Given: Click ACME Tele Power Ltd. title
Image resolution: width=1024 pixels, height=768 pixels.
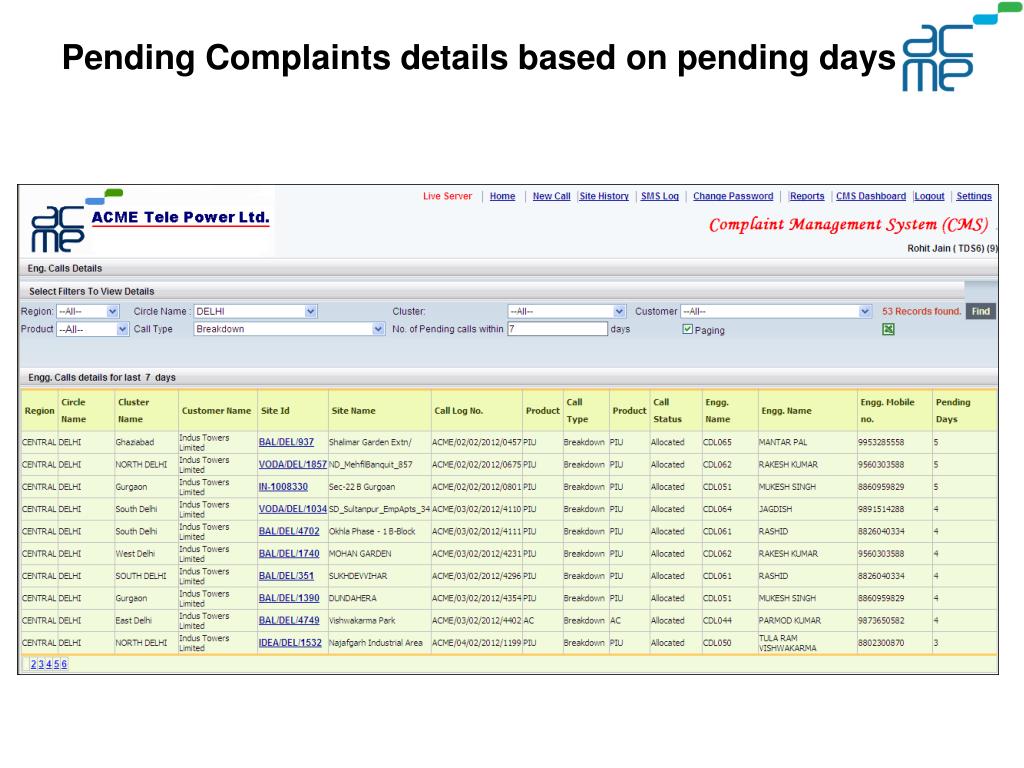Looking at the screenshot, I should tap(180, 217).
